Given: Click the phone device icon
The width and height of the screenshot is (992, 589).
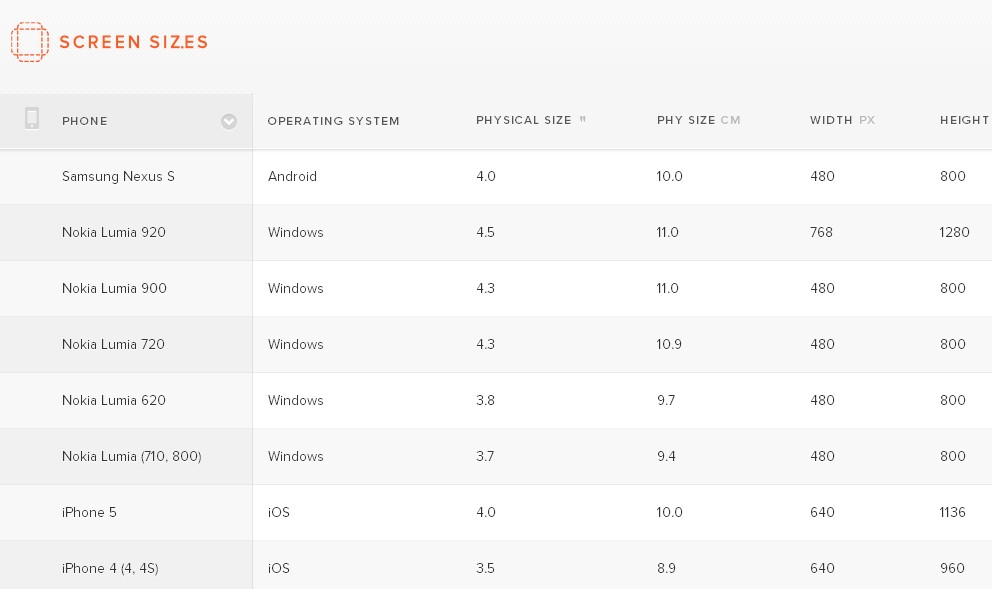Looking at the screenshot, I should pyautogui.click(x=32, y=119).
